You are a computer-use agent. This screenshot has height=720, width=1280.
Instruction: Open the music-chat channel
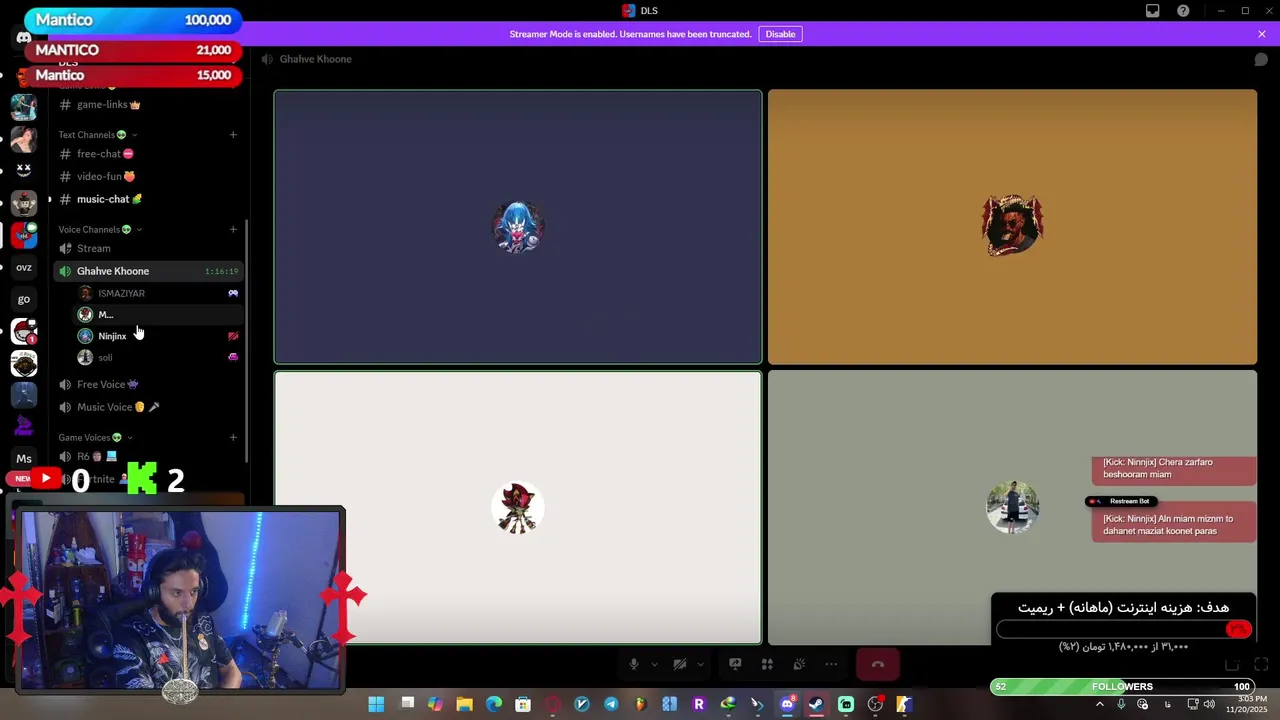tap(148, 199)
